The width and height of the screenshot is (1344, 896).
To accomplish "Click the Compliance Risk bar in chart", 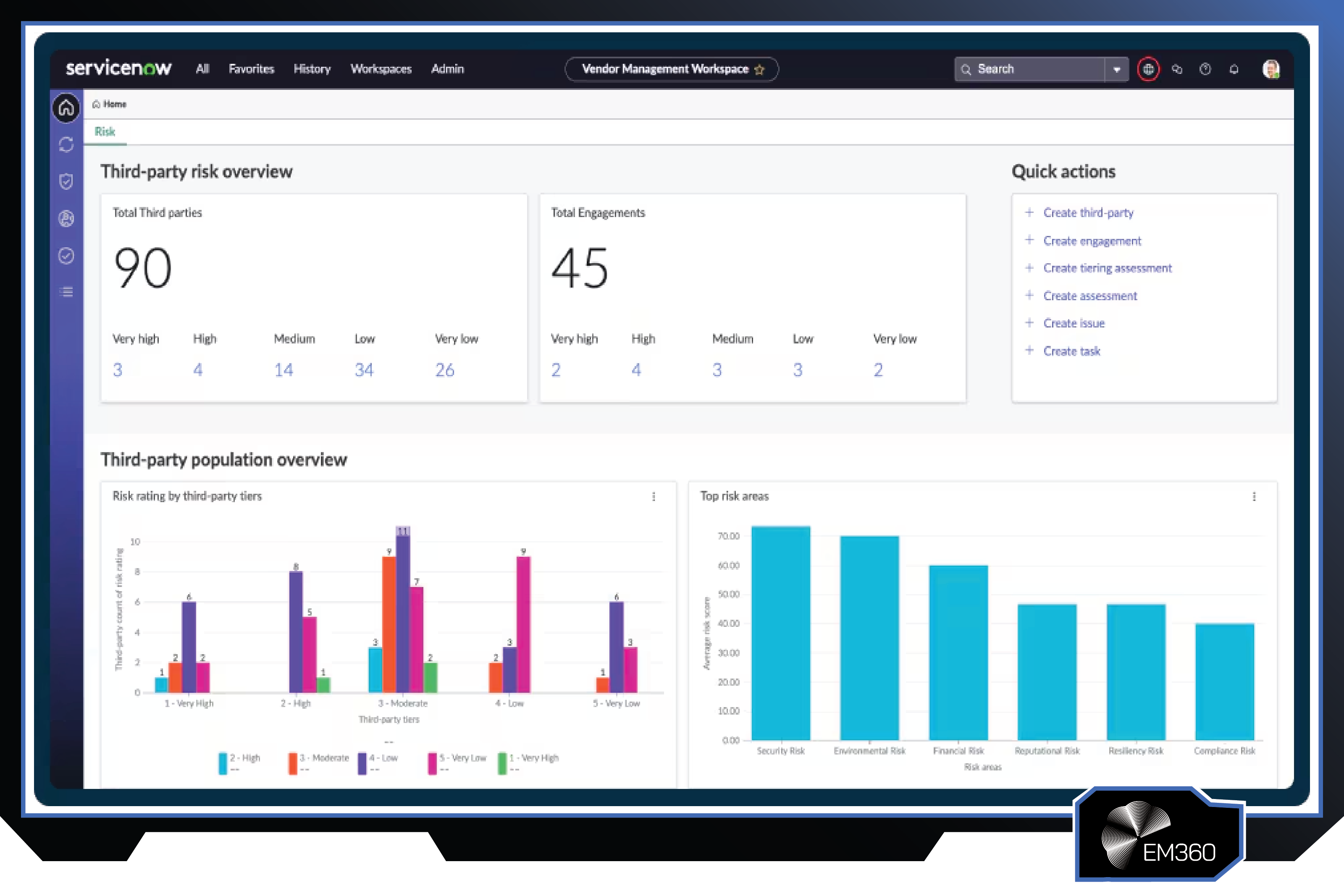I will click(1225, 682).
